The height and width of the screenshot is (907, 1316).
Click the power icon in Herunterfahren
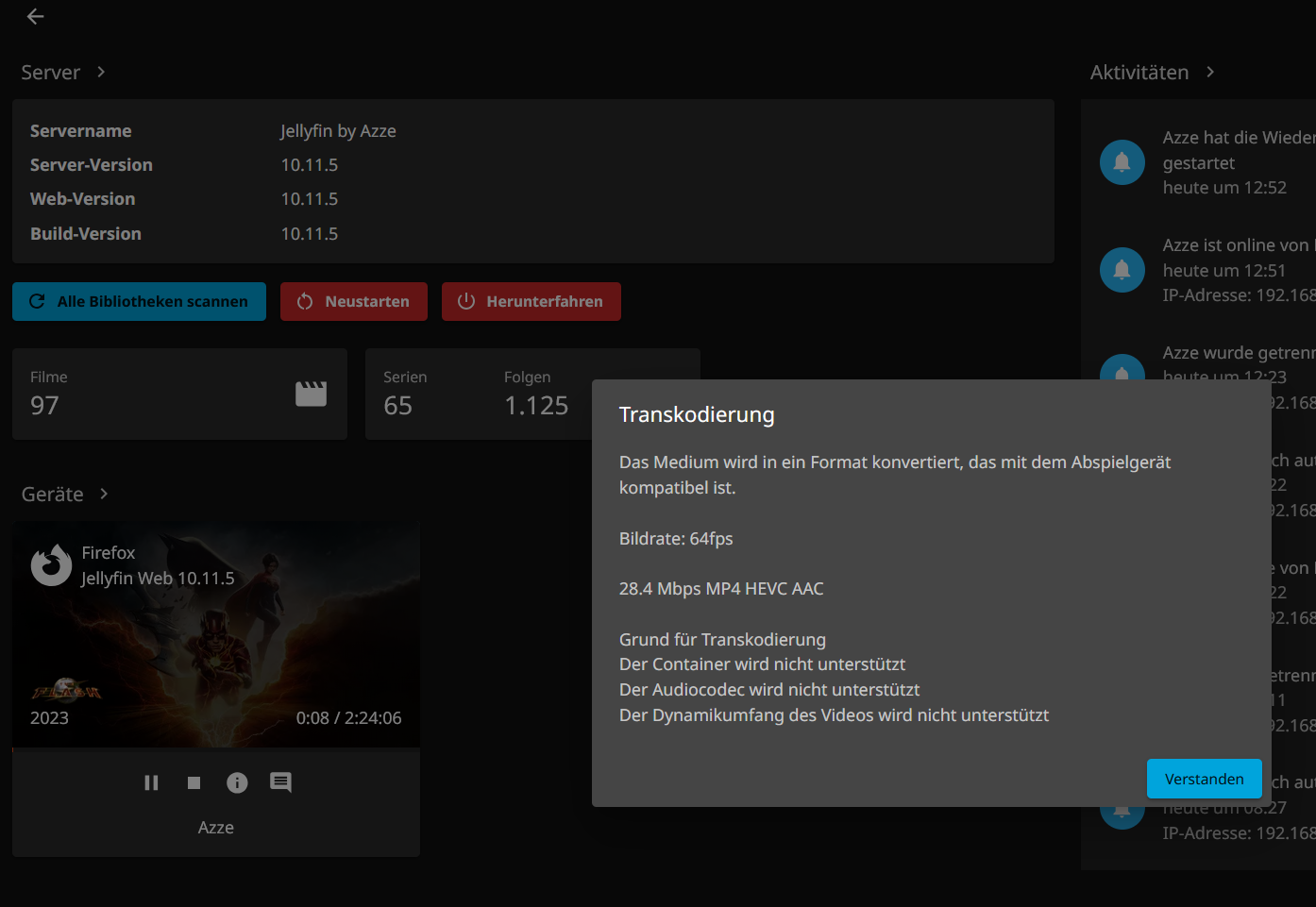(x=466, y=301)
